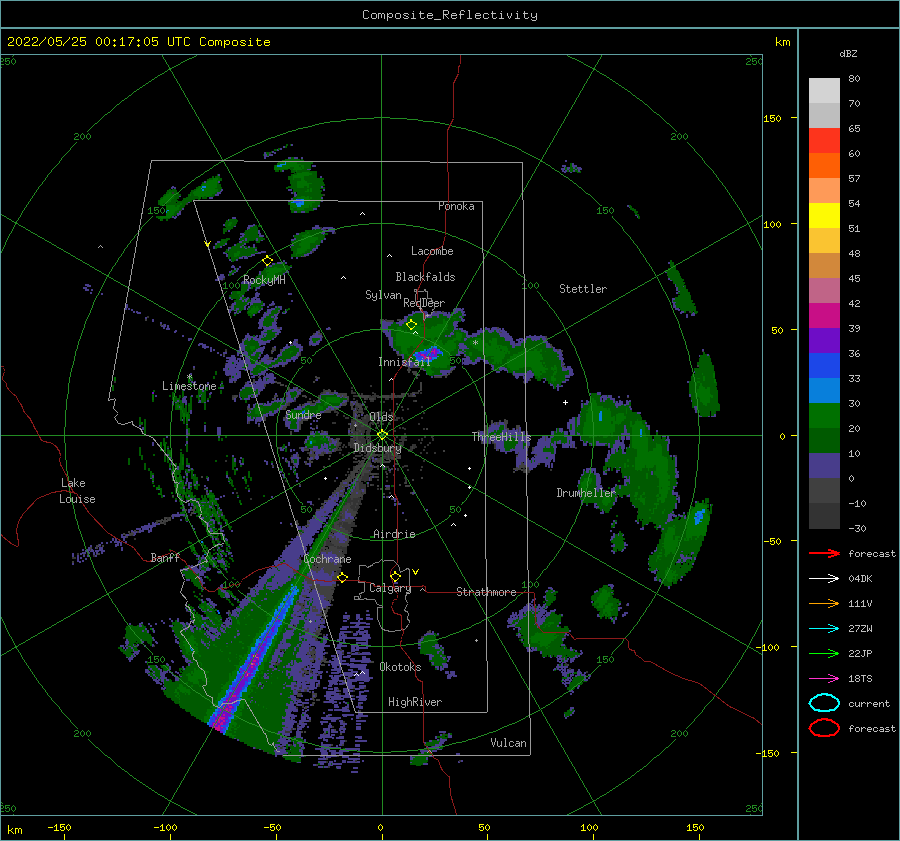Viewport: 900px width, 841px height.
Task: Click the Airdrie city label
Action: [x=394, y=534]
